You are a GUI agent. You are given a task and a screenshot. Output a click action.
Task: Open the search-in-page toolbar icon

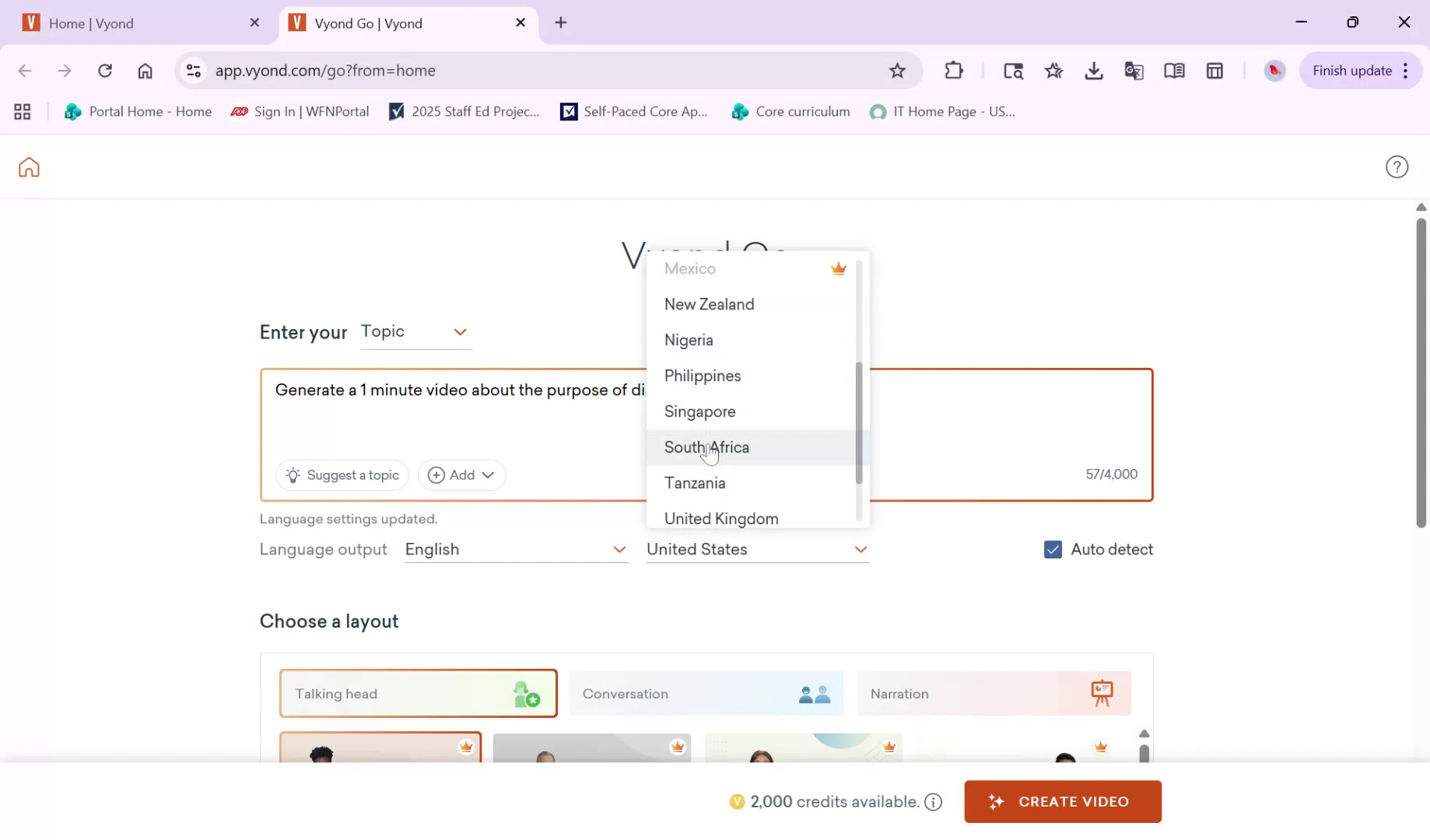point(1013,70)
